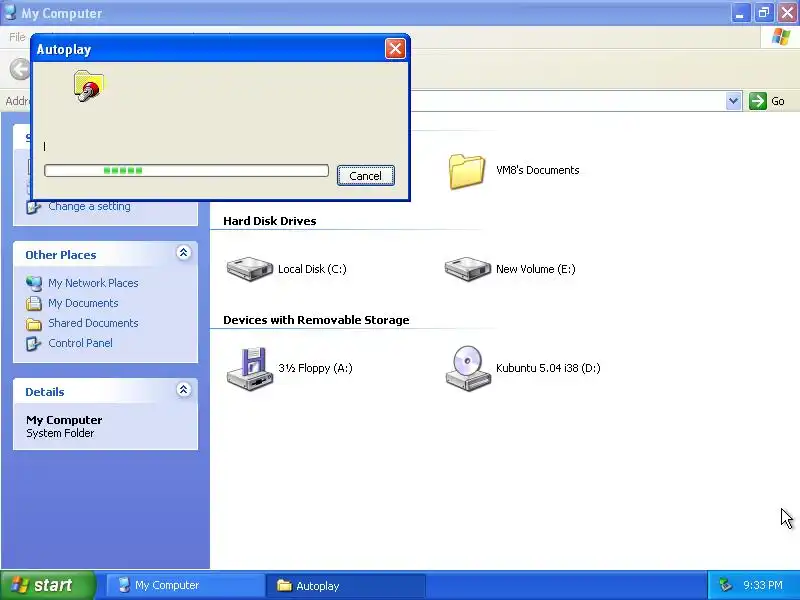Viewport: 800px width, 600px height.
Task: Click the Local Disk (C:) label
Action: pyautogui.click(x=312, y=269)
